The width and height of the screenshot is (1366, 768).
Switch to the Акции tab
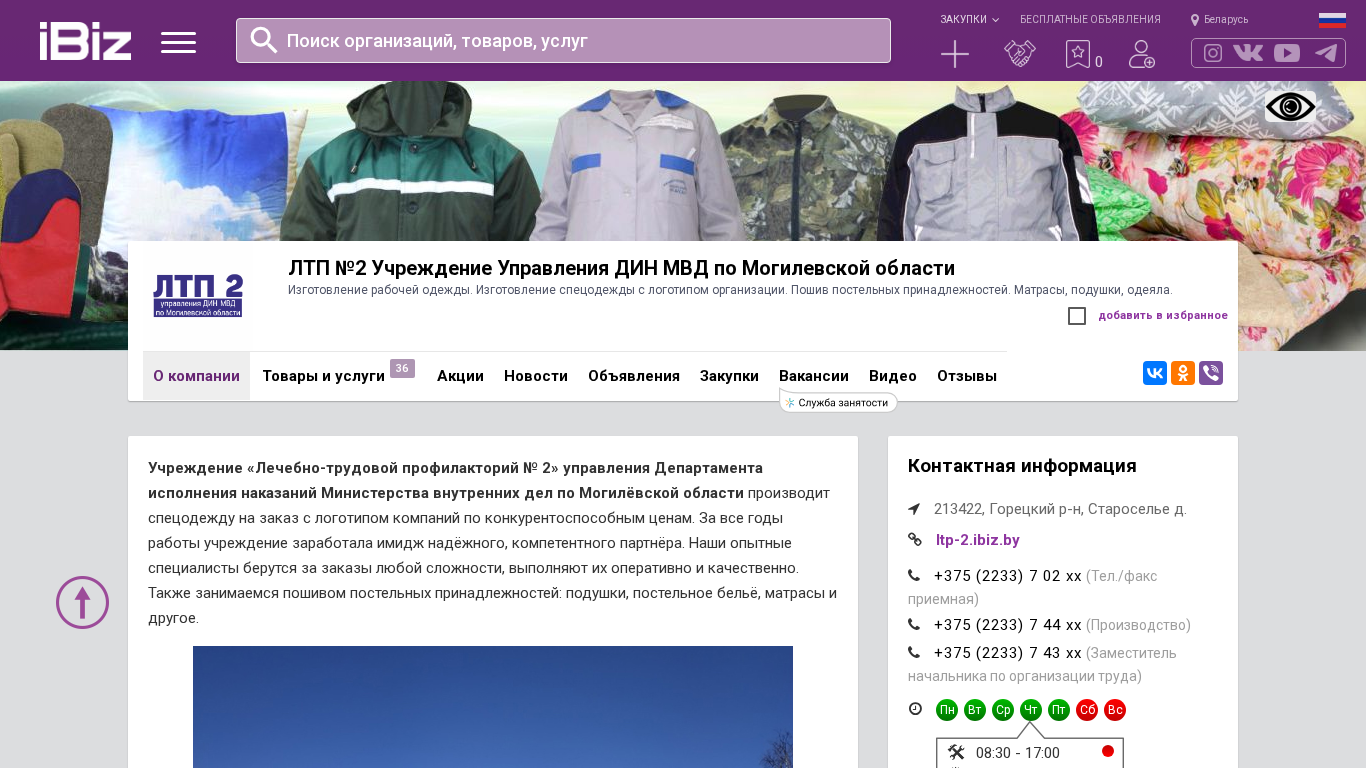(x=460, y=376)
